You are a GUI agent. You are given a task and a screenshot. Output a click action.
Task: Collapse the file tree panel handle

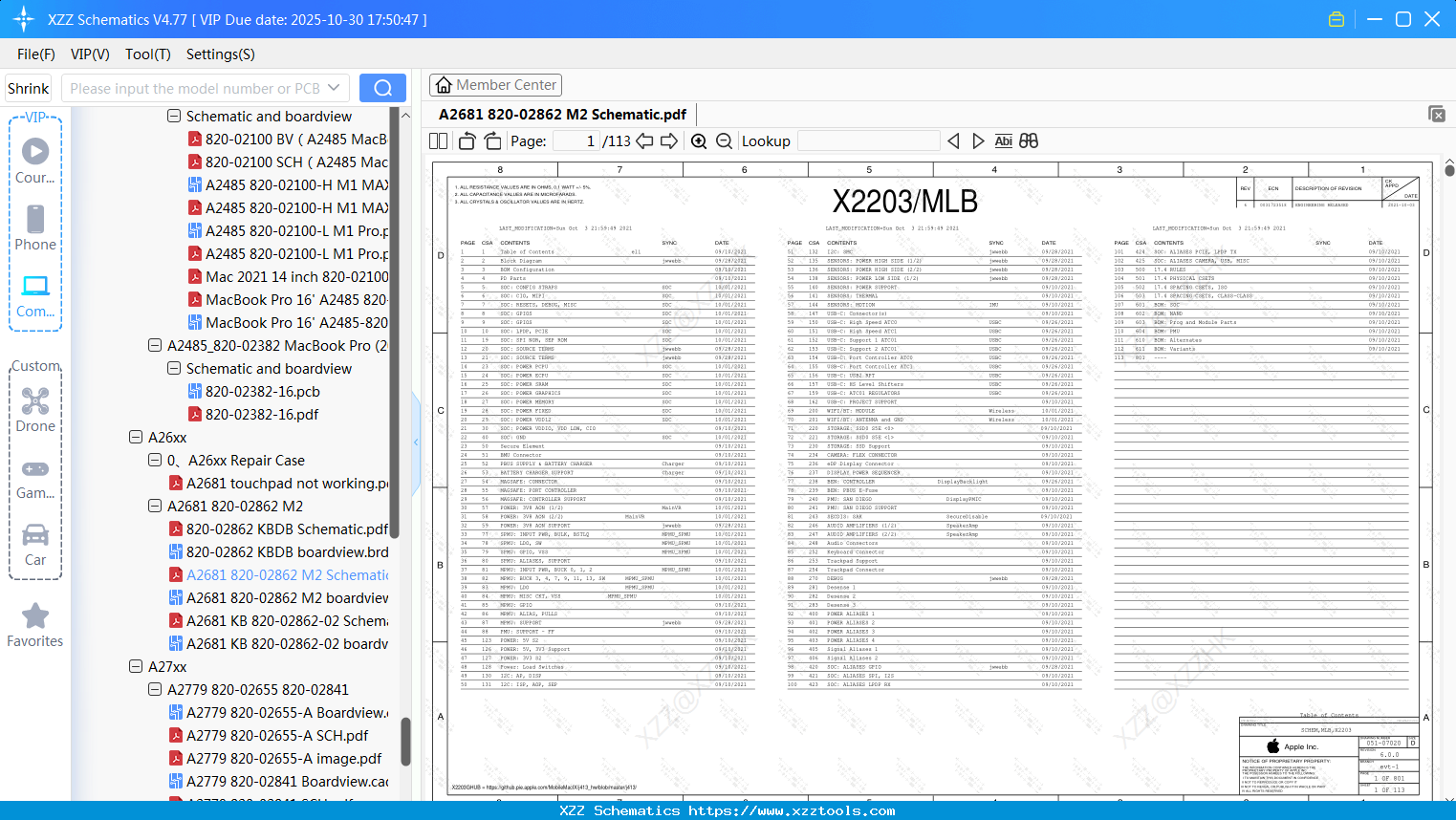416,442
